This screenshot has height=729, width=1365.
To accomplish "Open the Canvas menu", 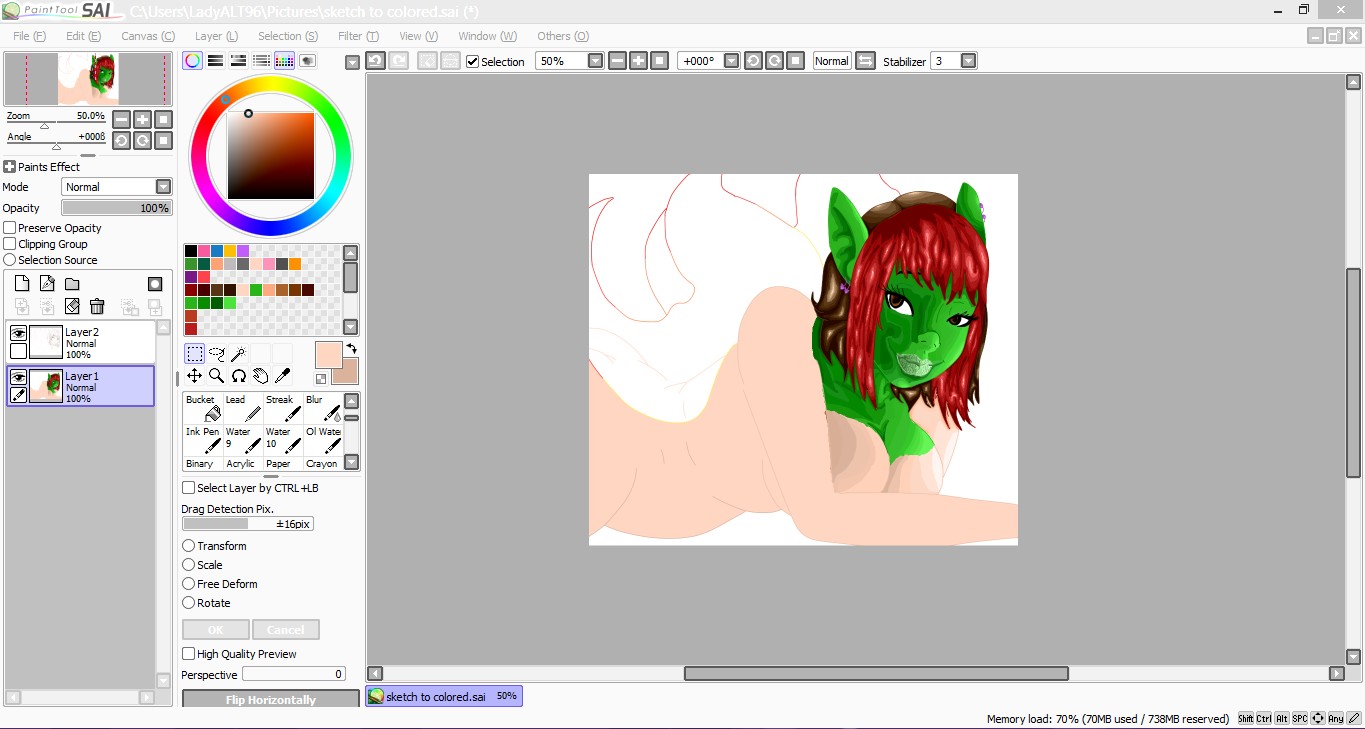I will click(x=148, y=36).
